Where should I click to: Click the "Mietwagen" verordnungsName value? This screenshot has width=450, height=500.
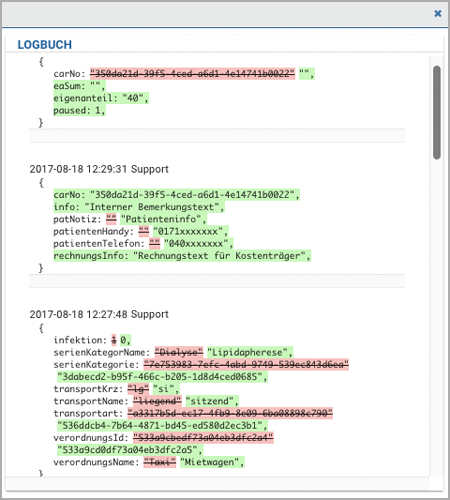[x=212, y=462]
